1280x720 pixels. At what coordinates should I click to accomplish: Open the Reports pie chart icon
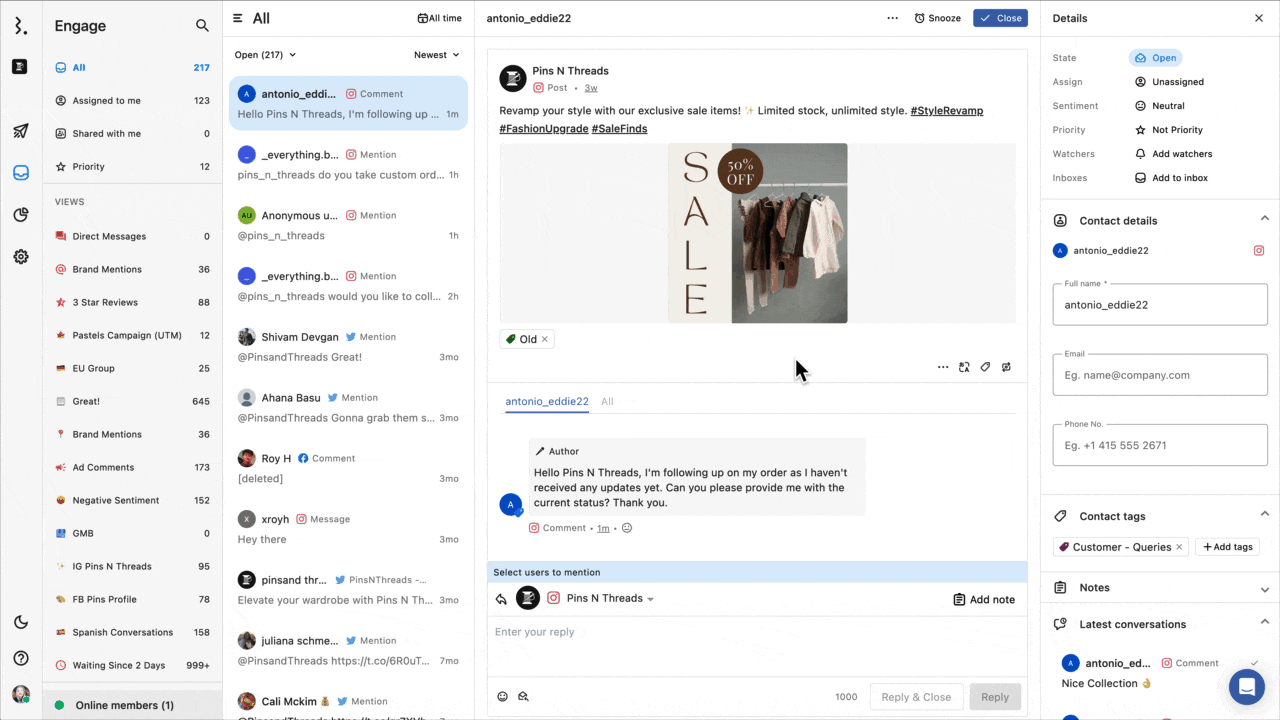pyautogui.click(x=20, y=215)
